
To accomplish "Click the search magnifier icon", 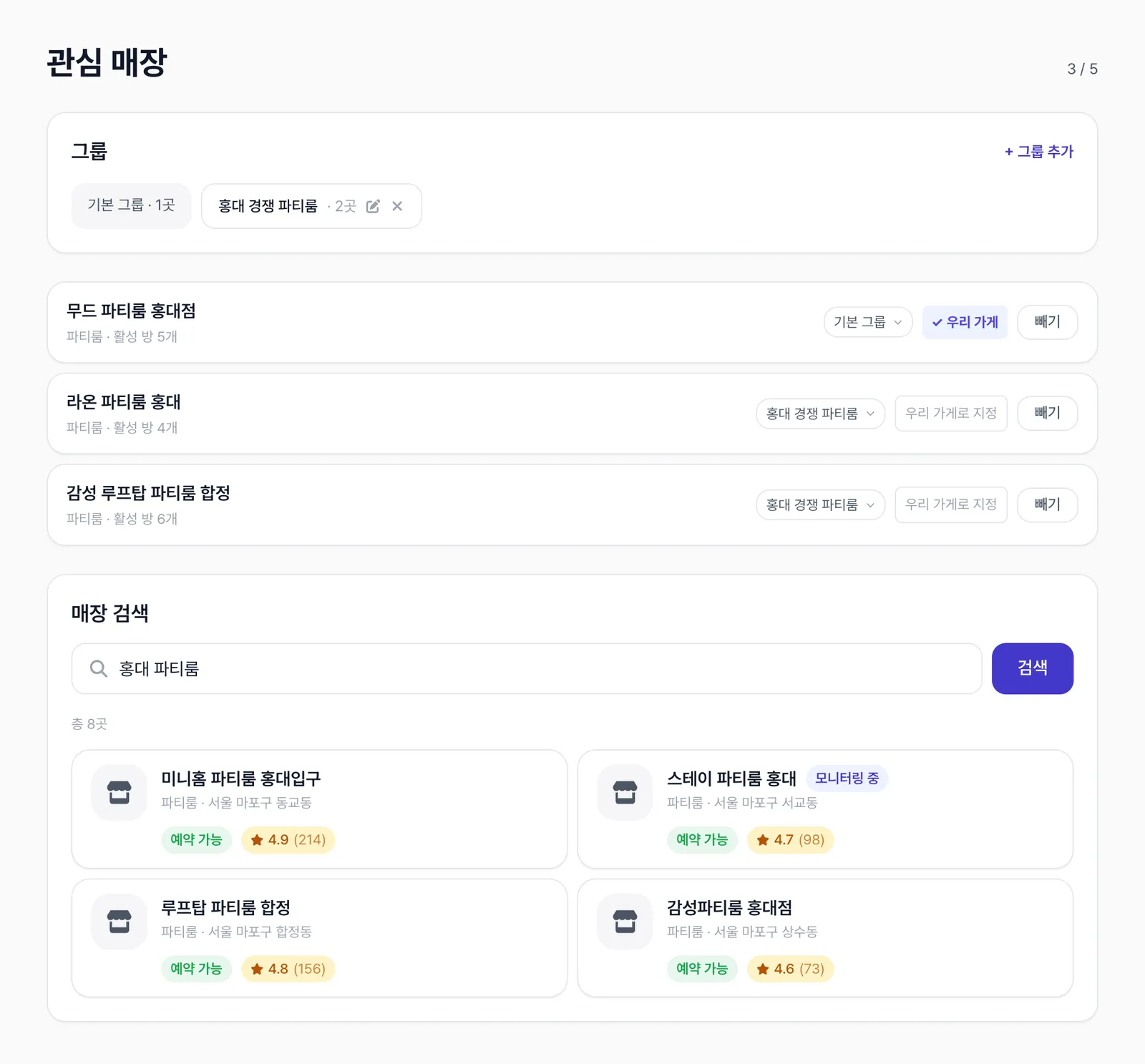I will point(98,668).
